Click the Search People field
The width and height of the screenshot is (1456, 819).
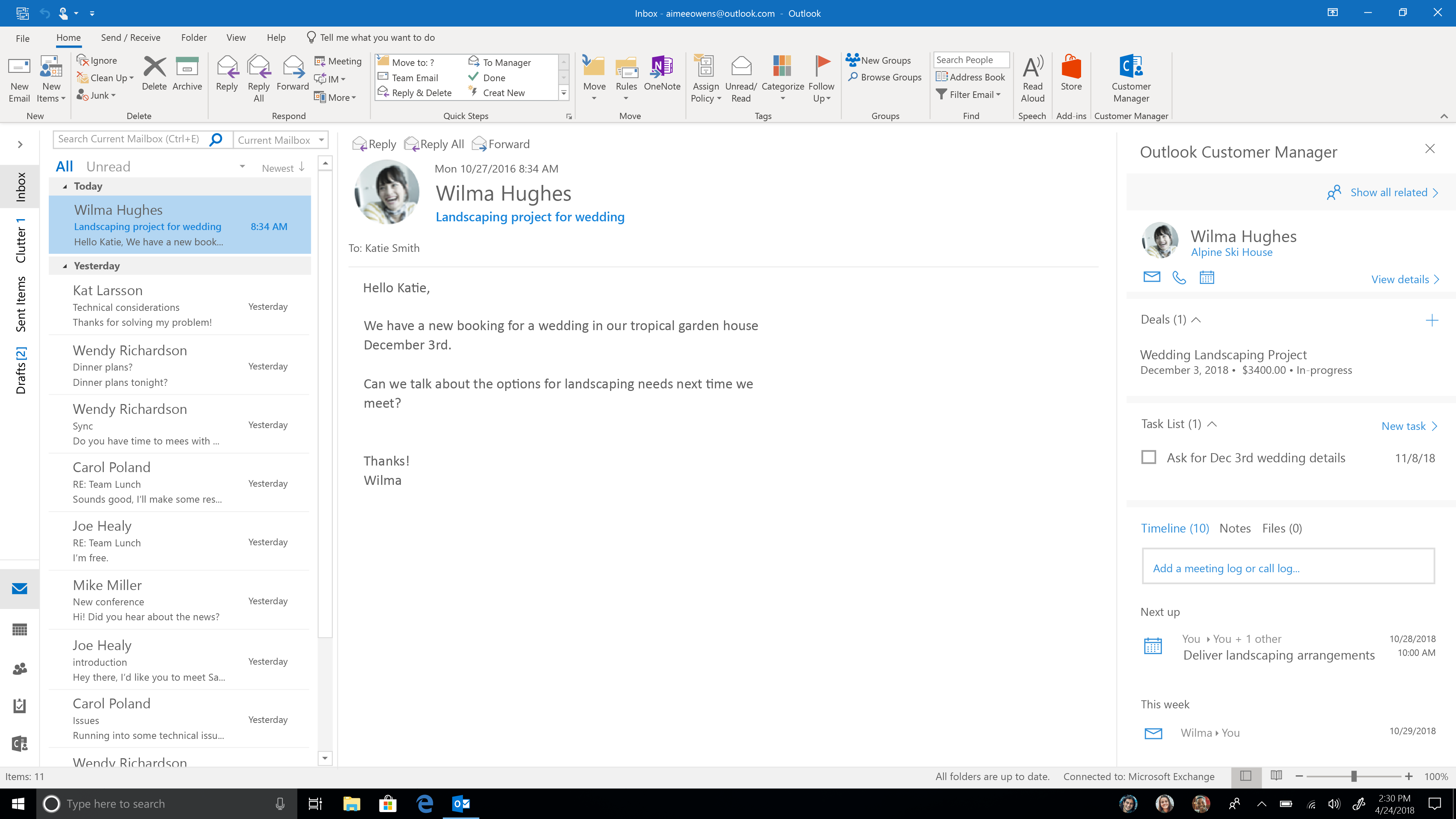click(971, 60)
